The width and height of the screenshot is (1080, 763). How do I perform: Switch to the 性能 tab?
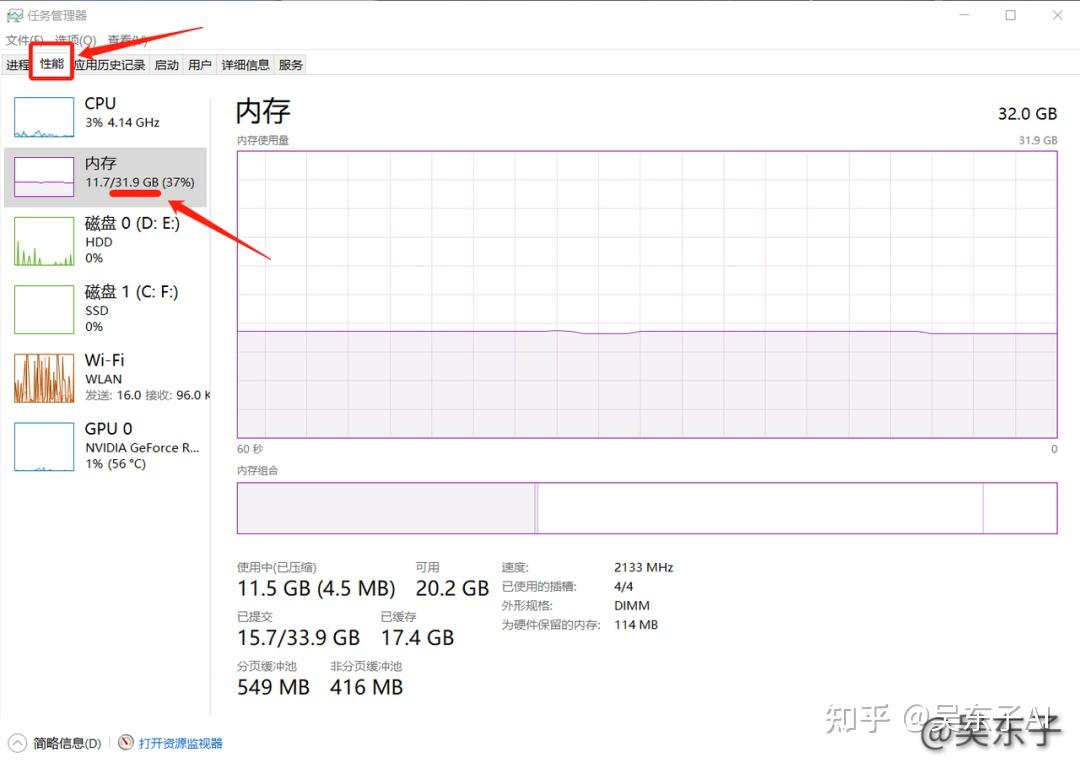point(52,63)
